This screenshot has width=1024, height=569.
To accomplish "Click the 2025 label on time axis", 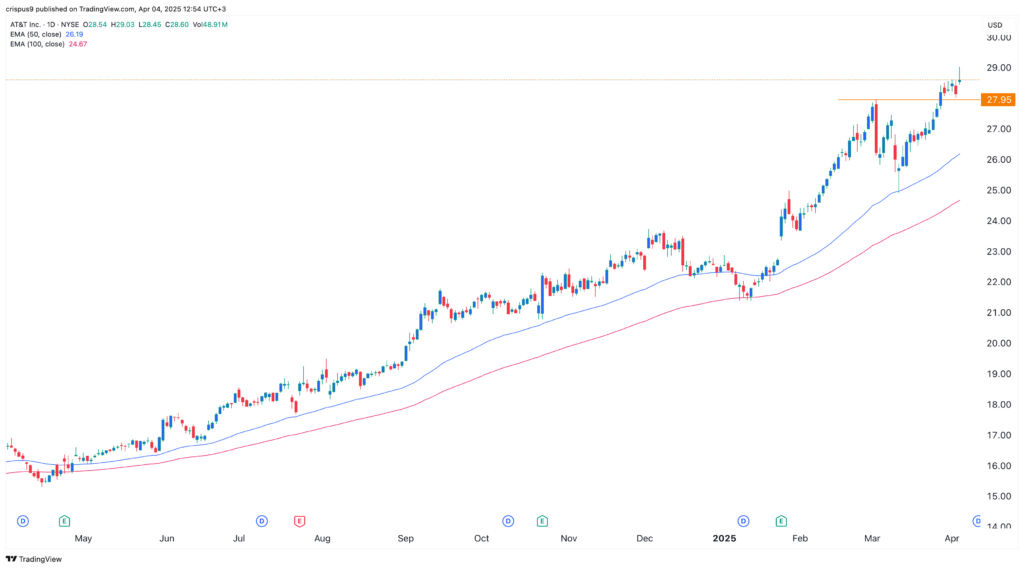I will 726,538.
